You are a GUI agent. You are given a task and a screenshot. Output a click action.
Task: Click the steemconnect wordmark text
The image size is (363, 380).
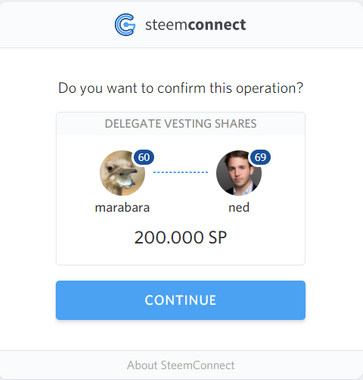click(x=196, y=25)
